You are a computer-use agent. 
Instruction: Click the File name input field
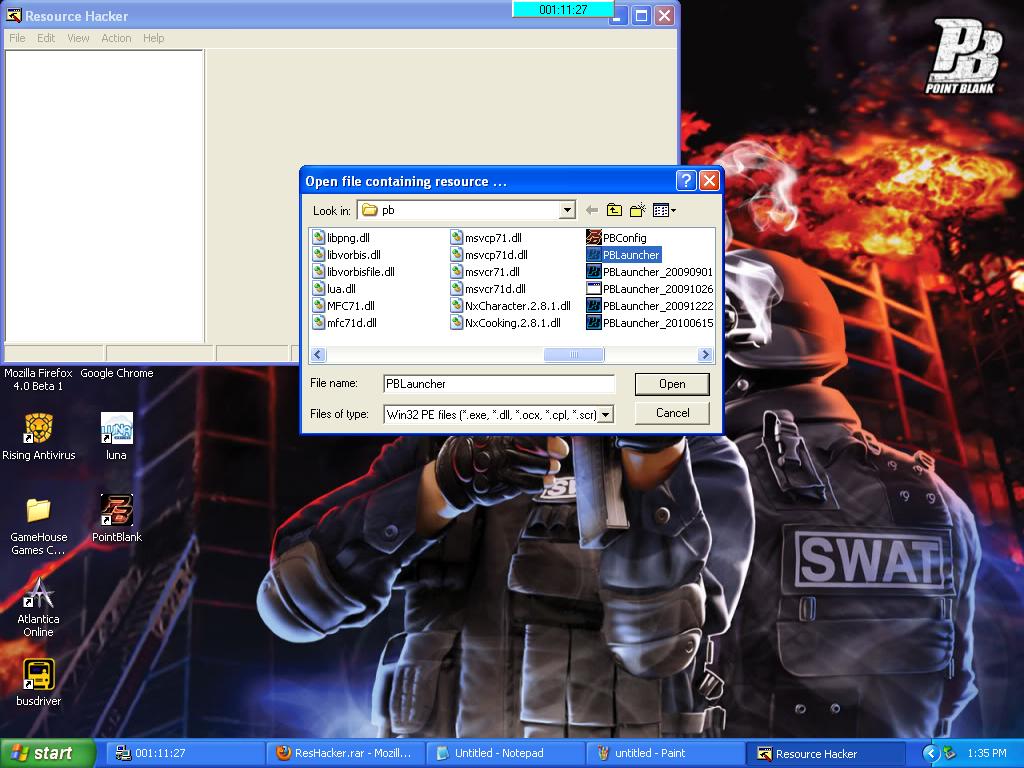click(498, 384)
